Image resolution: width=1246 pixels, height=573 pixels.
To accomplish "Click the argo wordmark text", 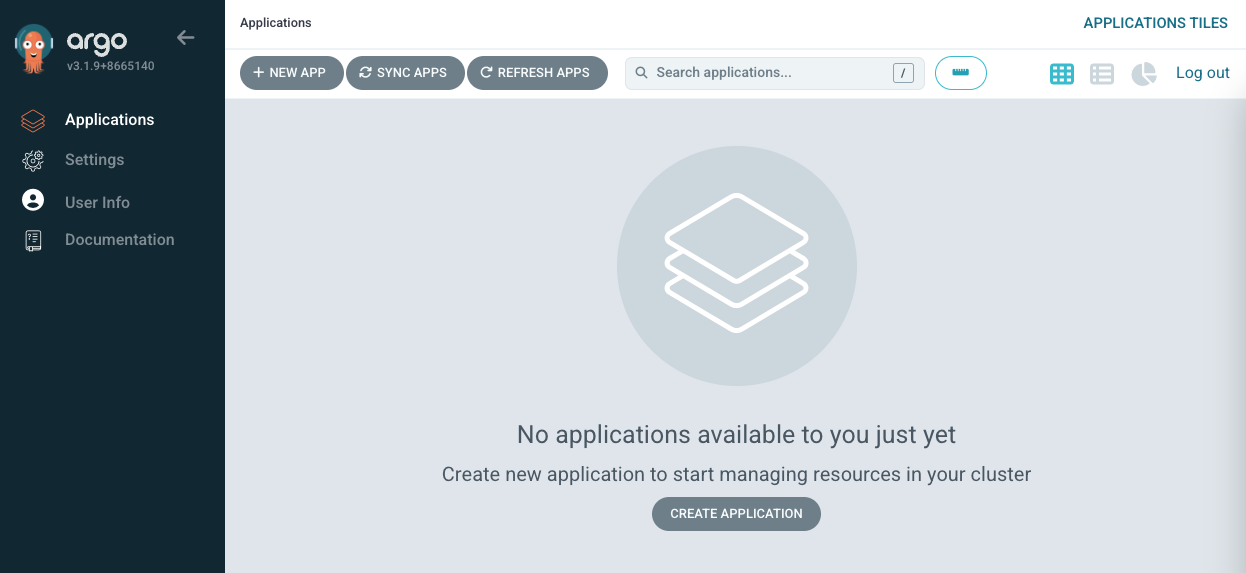I will coord(97,42).
